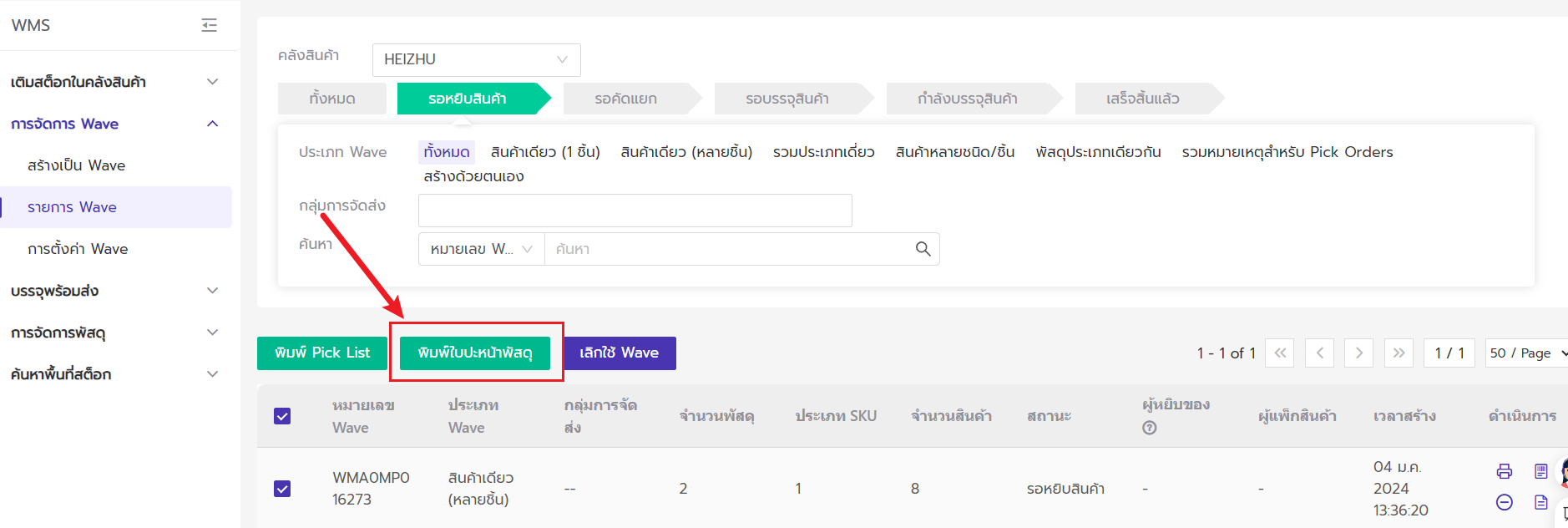
Task: Uncheck the WMA0MP016273 row checkbox
Action: point(282,489)
